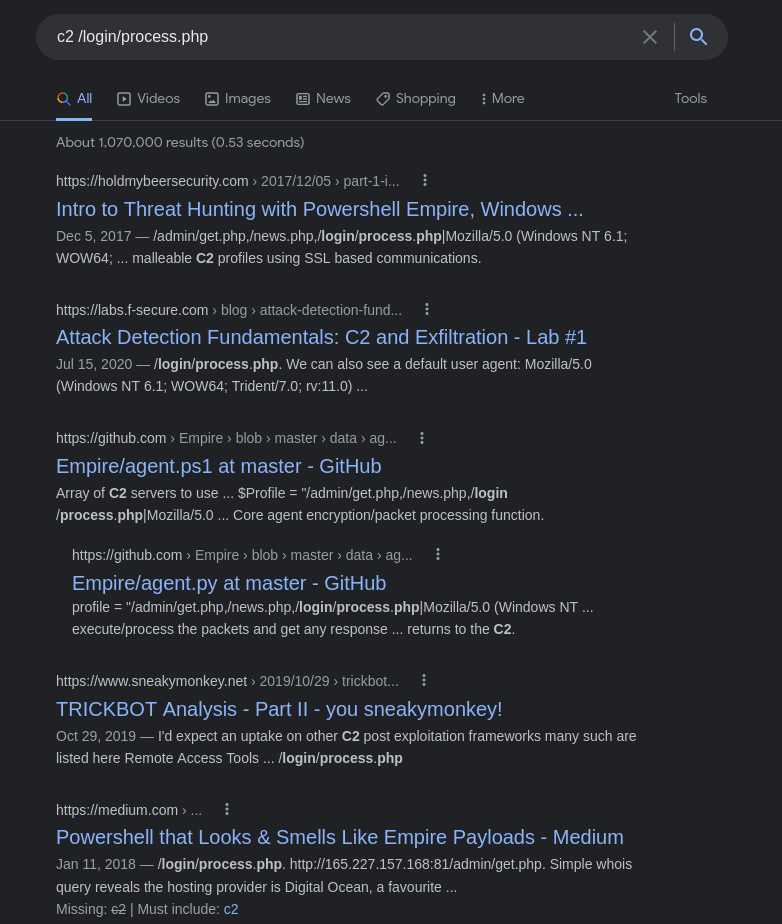Open the Tools options
This screenshot has height=924, width=782.
[x=690, y=99]
